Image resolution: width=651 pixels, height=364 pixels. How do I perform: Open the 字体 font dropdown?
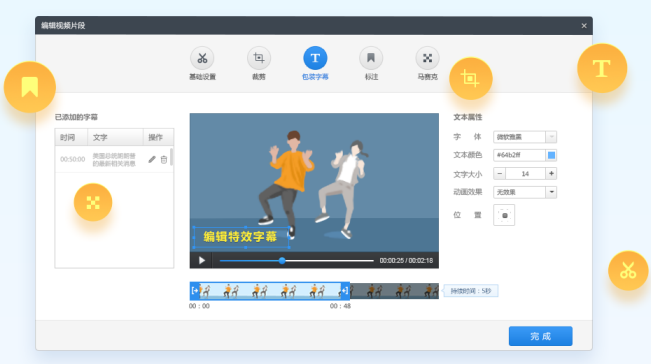[x=525, y=137]
